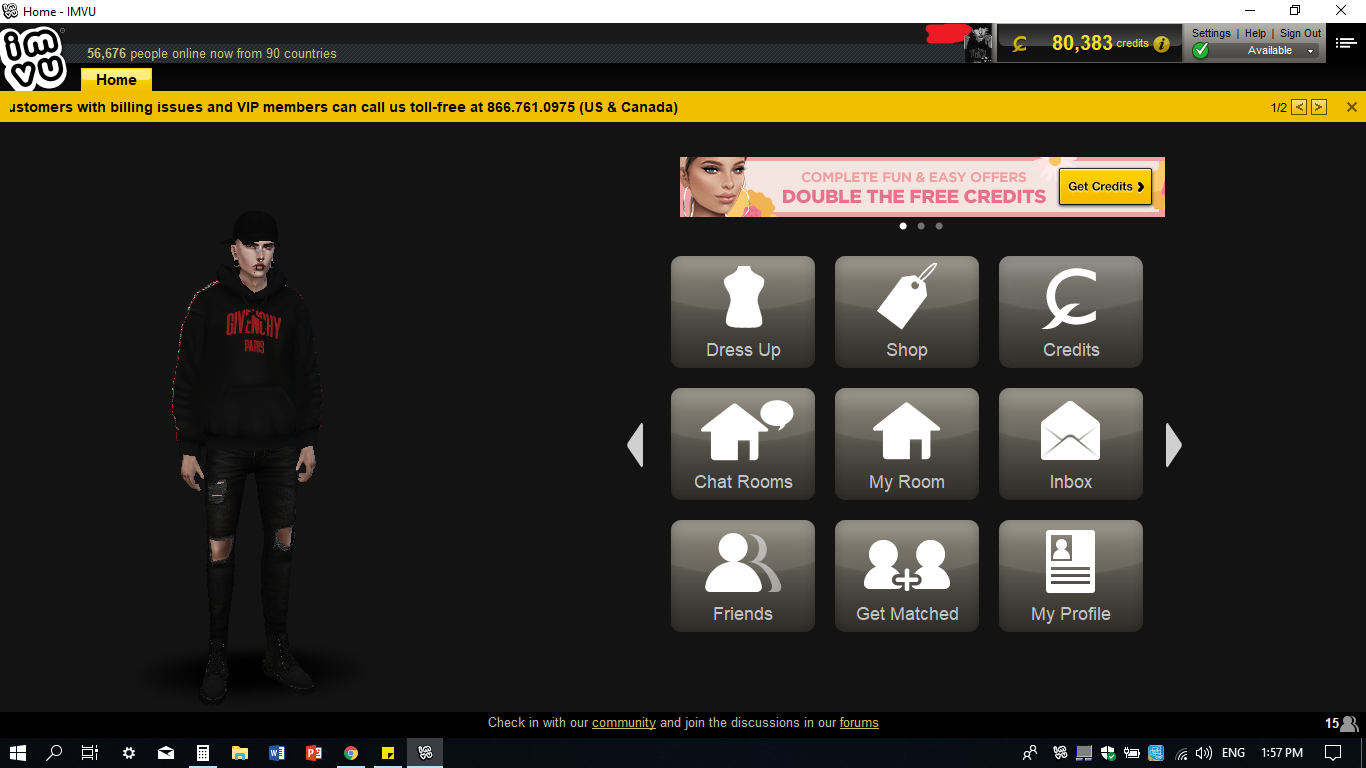This screenshot has width=1366, height=768.
Task: Toggle the green availability status checkmark
Action: [x=1200, y=50]
